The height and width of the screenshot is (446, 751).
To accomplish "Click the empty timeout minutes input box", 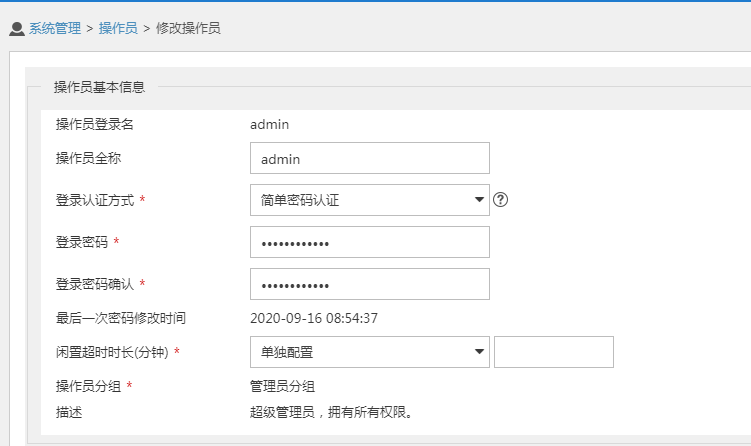I will click(553, 352).
